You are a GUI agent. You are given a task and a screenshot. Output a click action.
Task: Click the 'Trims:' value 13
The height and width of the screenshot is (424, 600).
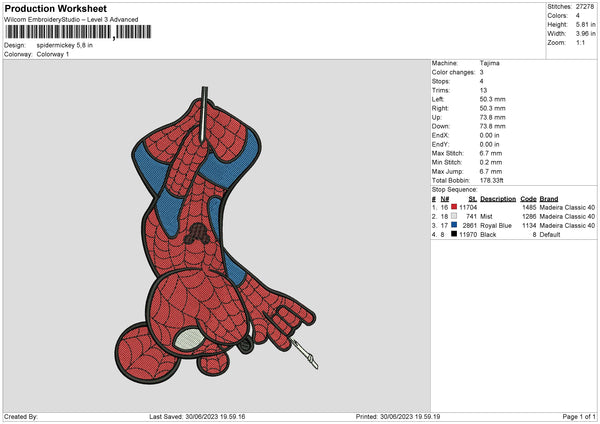tap(483, 90)
